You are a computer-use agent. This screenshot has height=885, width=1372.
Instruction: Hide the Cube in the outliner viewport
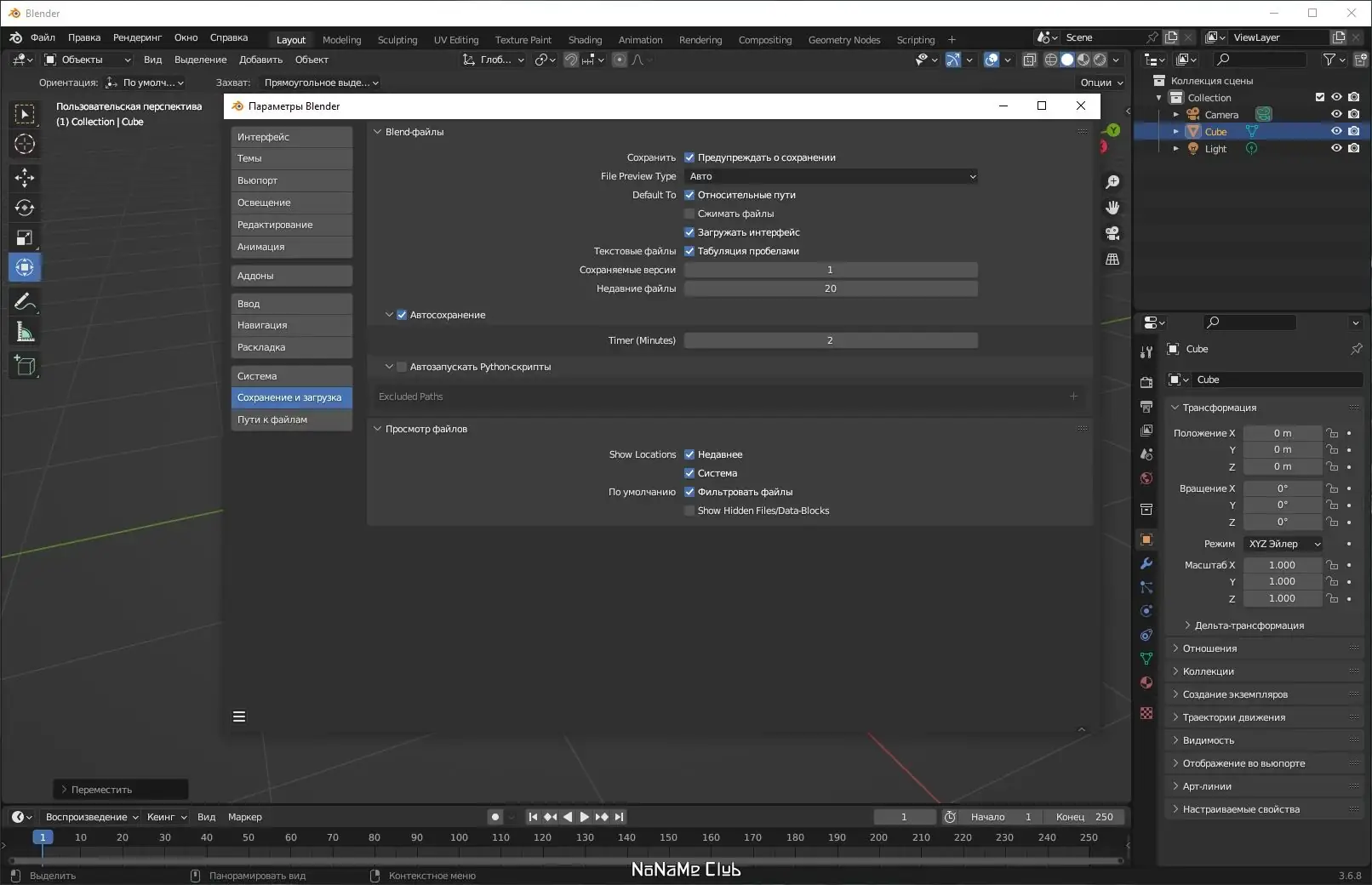pos(1336,131)
